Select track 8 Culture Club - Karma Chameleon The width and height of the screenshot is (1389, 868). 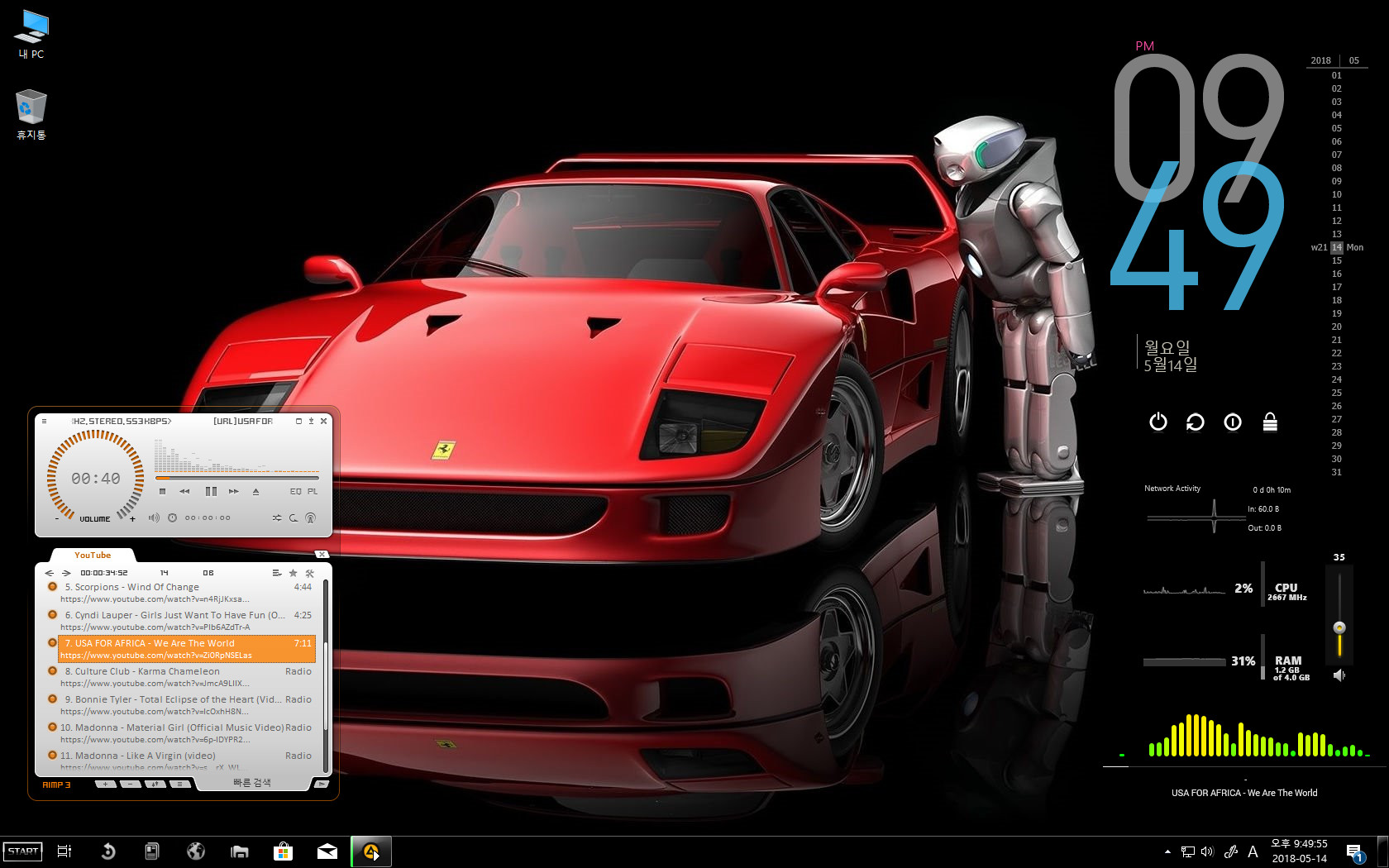(x=187, y=677)
